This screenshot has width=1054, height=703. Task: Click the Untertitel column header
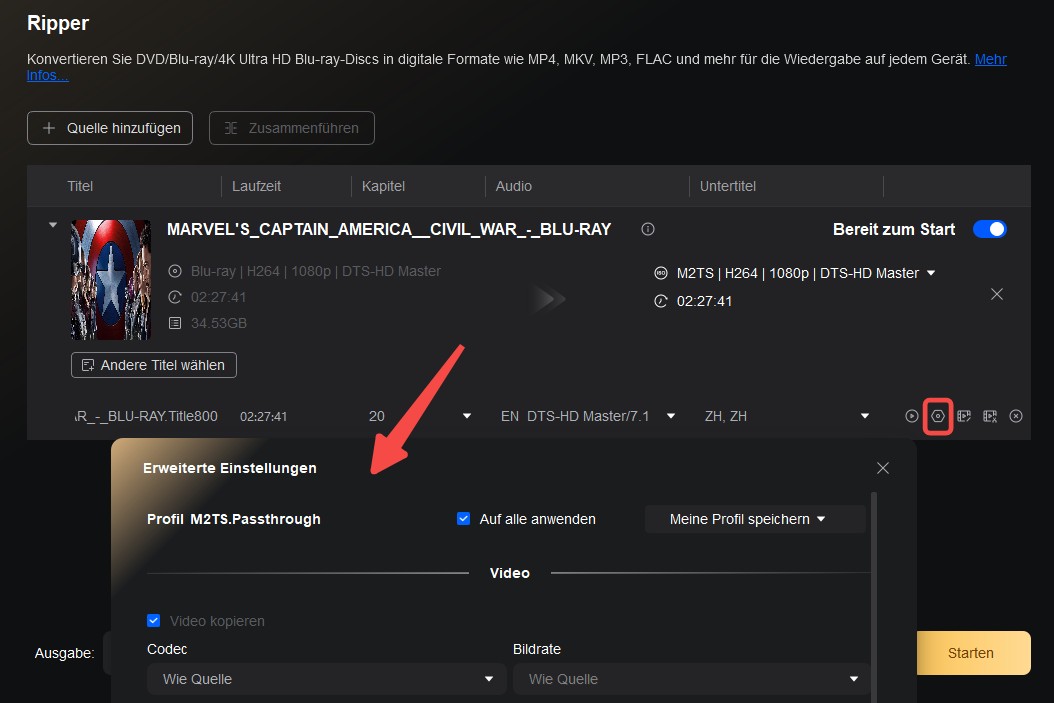coord(728,186)
